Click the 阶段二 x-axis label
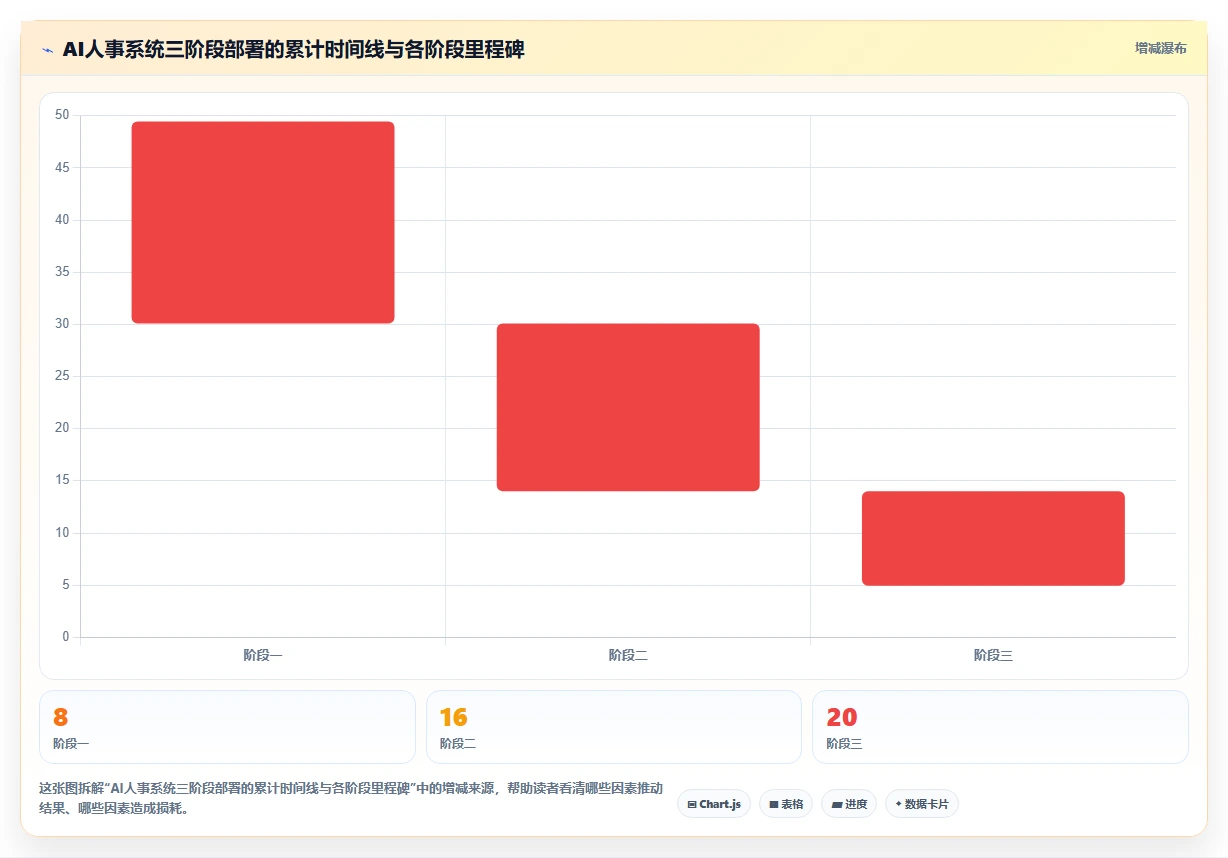Screen dimensions: 1228x858 point(628,656)
